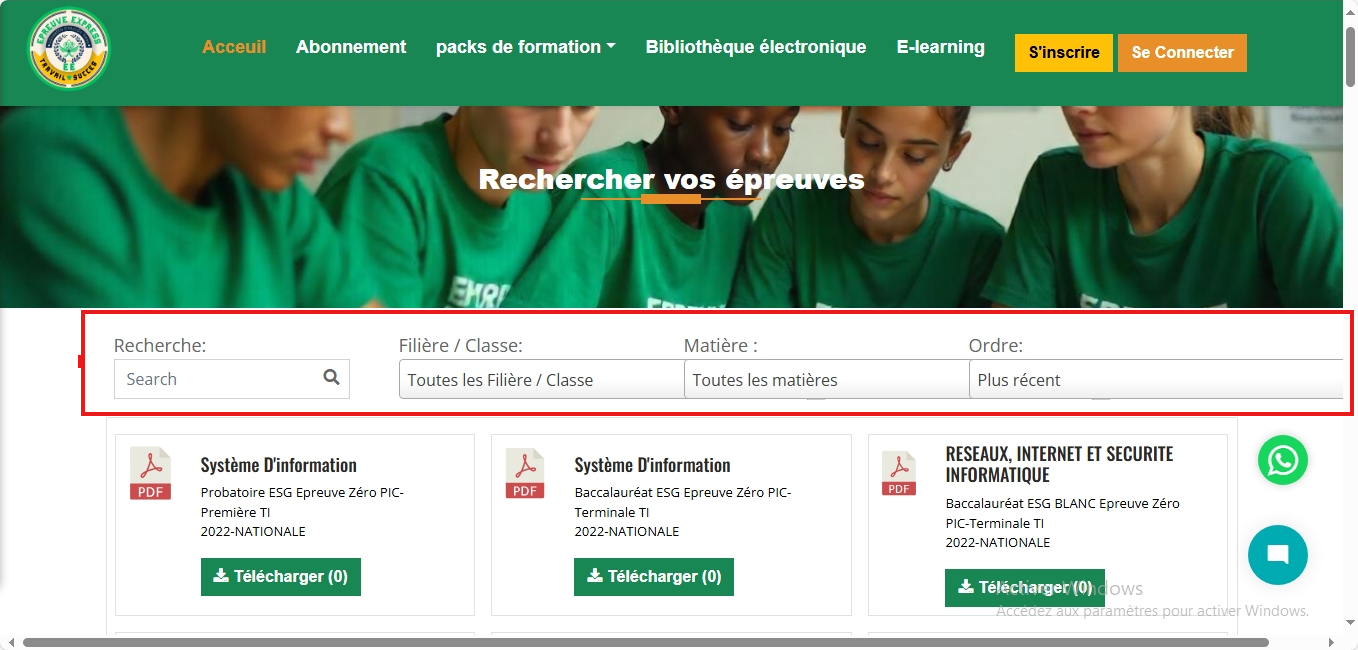Expand the packs de formation menu
Image resolution: width=1358 pixels, height=650 pixels.
[x=526, y=47]
